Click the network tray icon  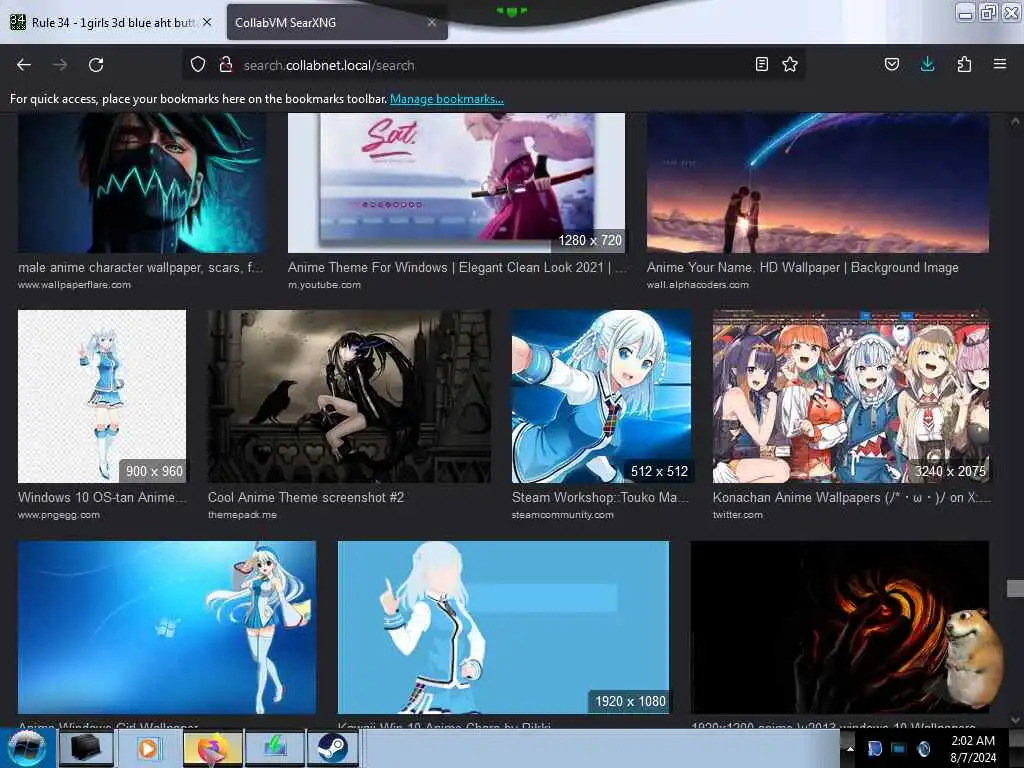(x=899, y=749)
